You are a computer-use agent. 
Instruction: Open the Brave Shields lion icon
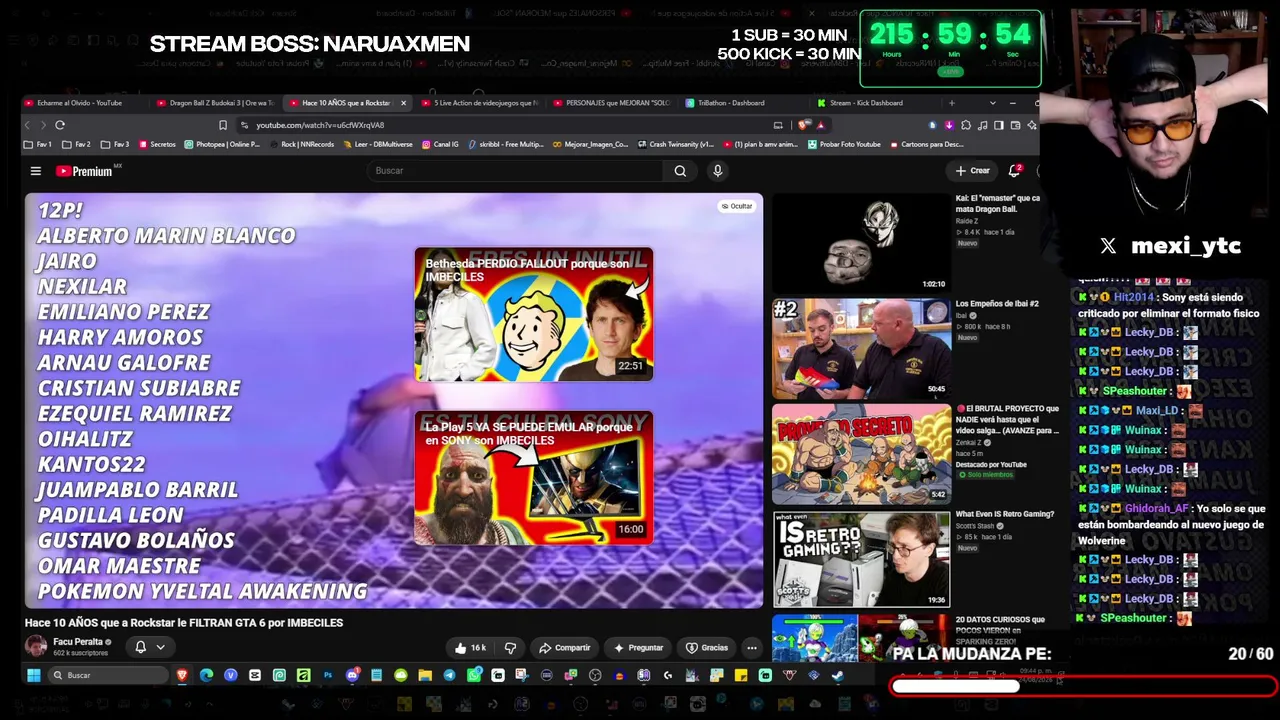coord(805,125)
